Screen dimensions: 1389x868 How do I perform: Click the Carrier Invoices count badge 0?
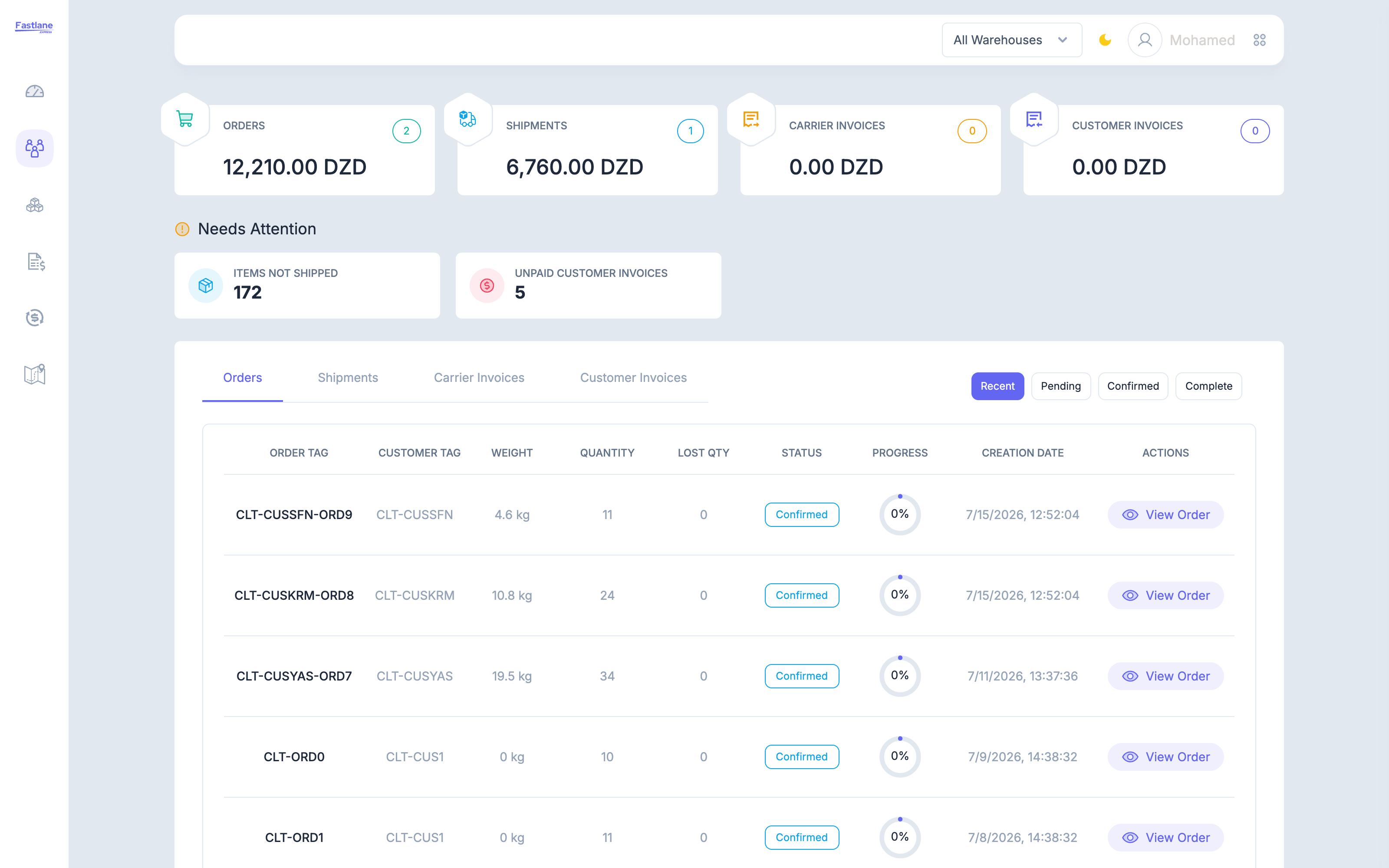(x=972, y=131)
